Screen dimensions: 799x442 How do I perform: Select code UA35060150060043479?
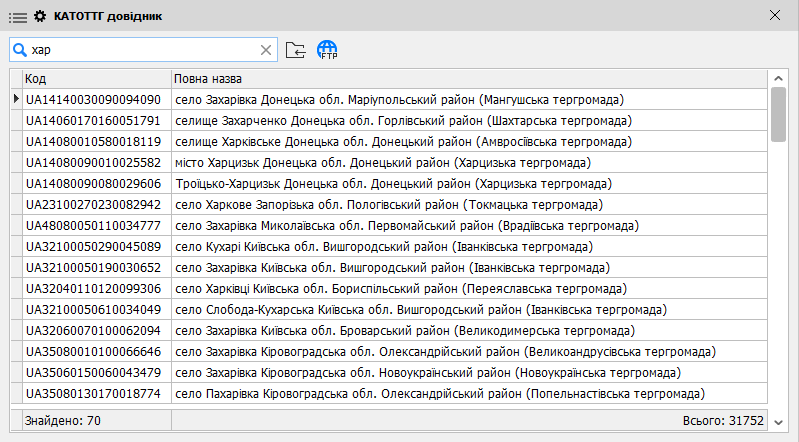[93, 373]
